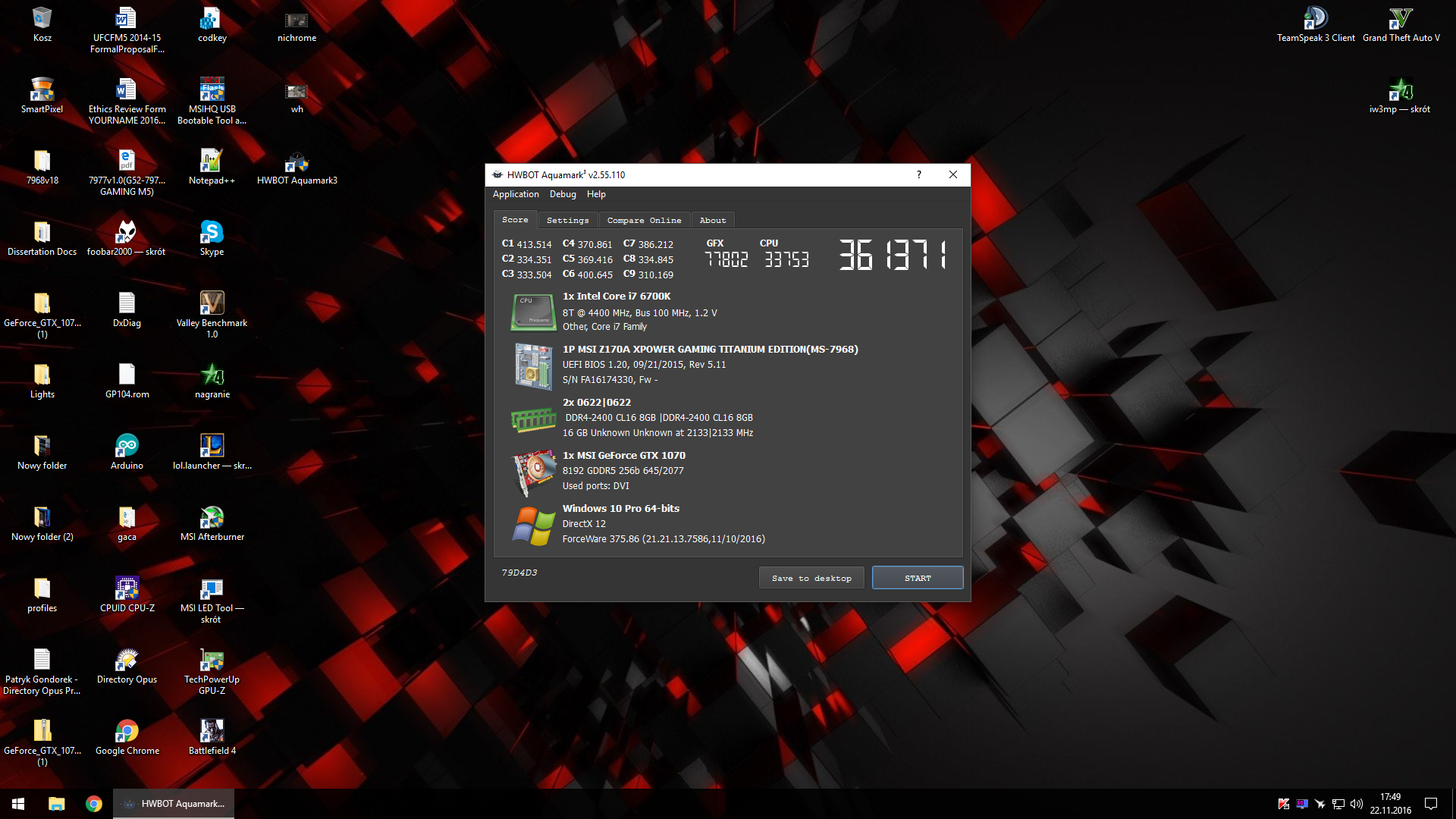Click the motherboard icon in Aquamark
The image size is (1456, 819).
pos(533,366)
